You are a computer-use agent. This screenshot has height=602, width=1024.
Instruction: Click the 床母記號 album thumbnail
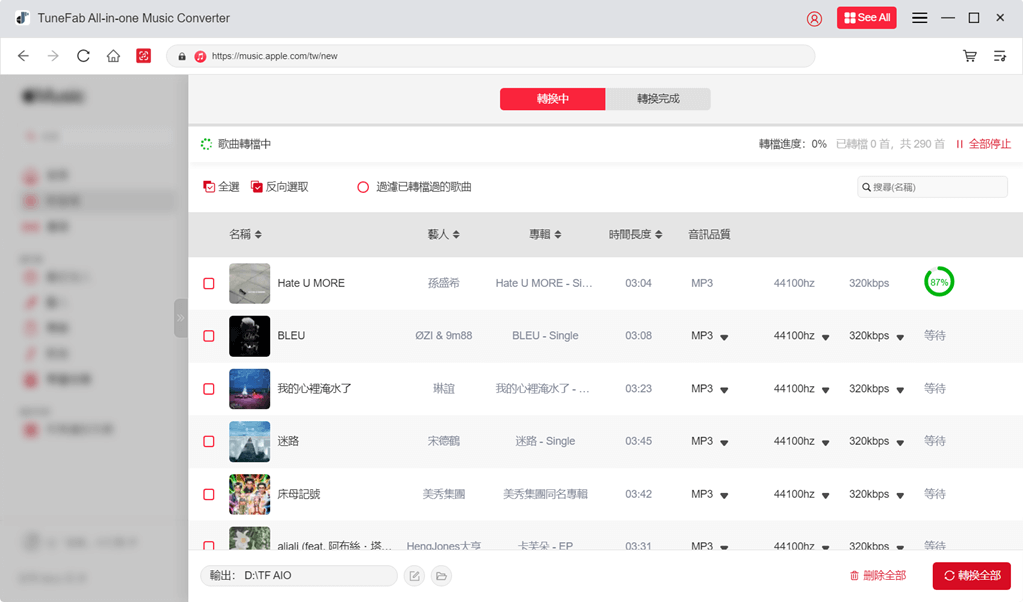click(249, 494)
